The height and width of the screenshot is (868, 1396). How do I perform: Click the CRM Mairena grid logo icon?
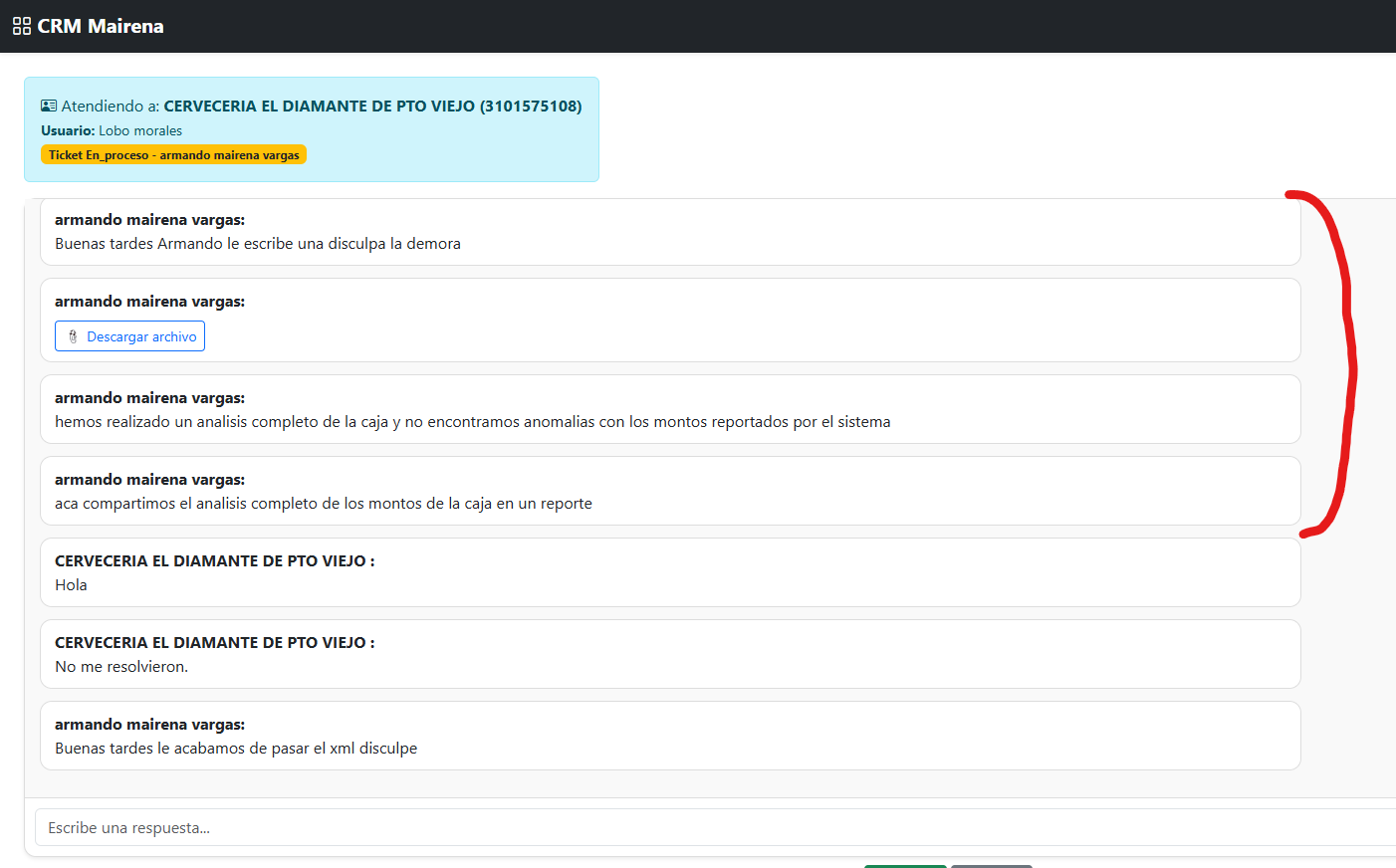point(22,26)
